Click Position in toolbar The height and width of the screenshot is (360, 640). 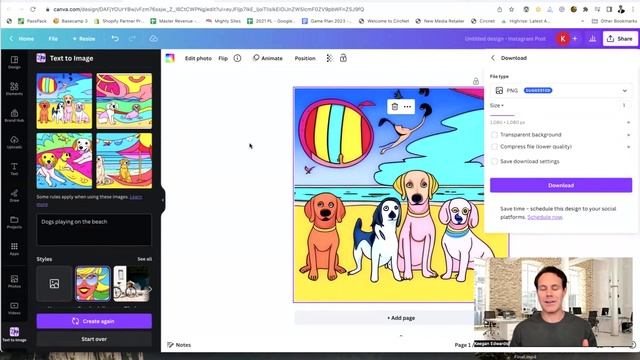[x=305, y=58]
